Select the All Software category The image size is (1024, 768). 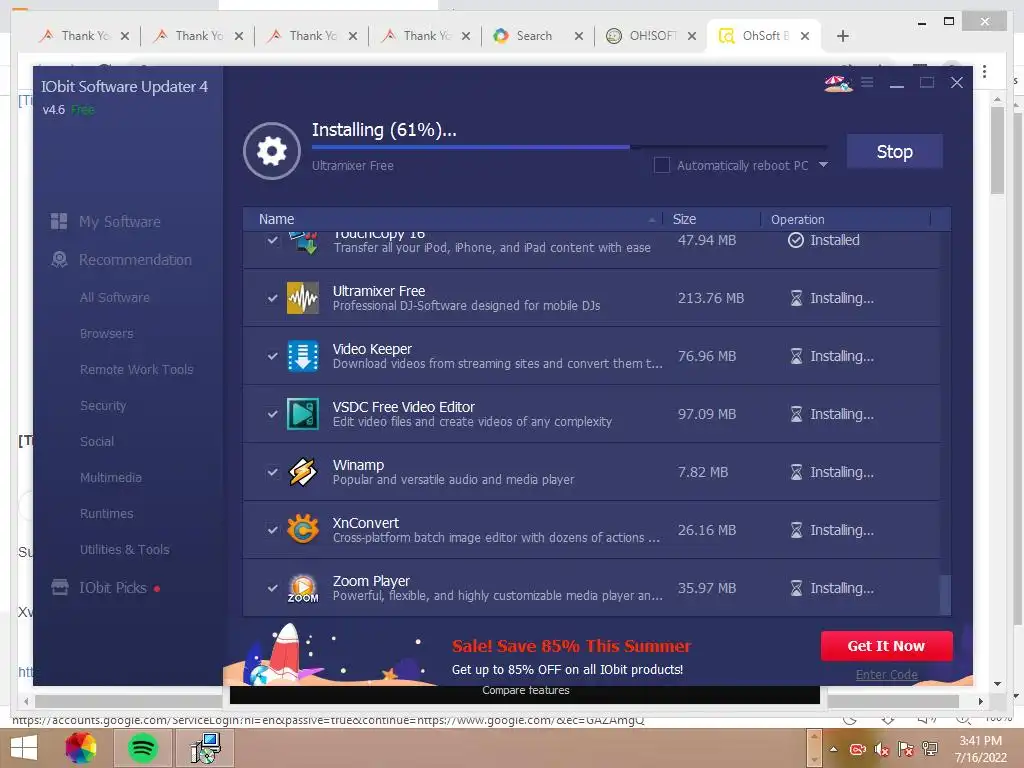115,298
